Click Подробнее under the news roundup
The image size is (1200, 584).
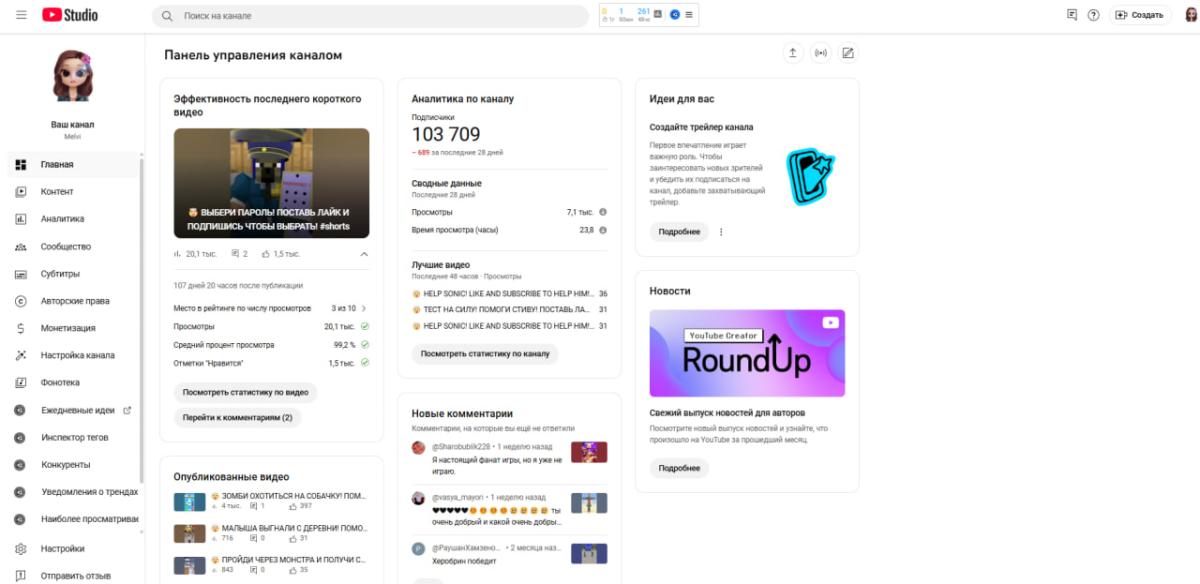tap(679, 468)
